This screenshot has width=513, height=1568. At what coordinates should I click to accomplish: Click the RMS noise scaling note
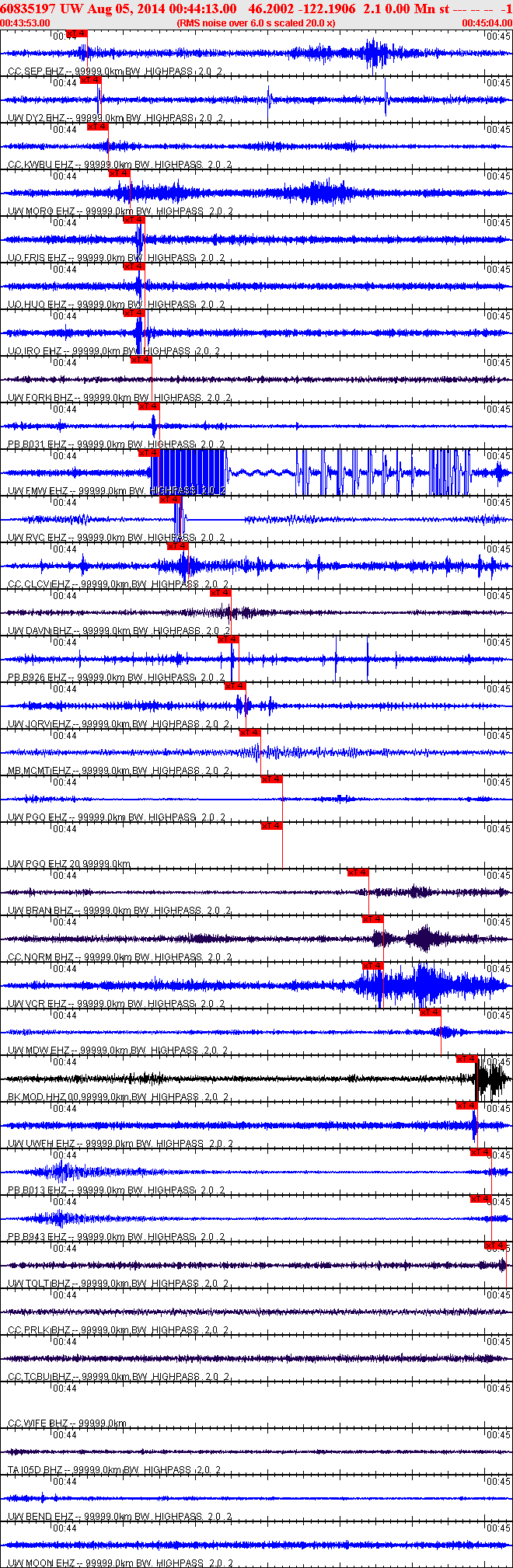tap(256, 23)
